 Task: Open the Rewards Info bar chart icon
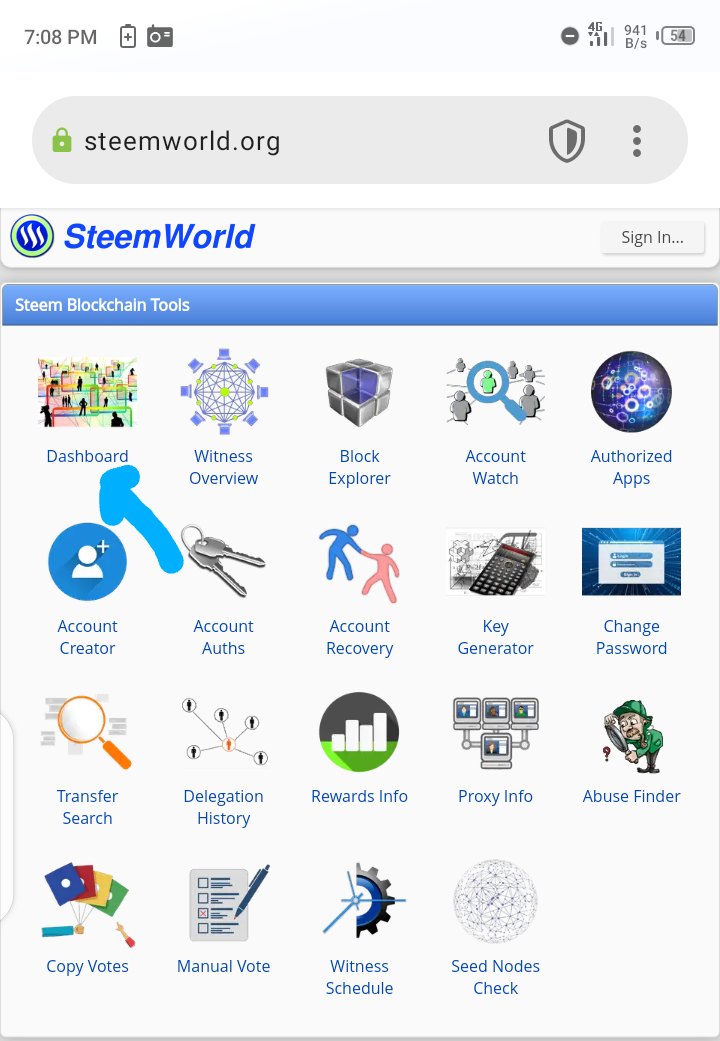[359, 732]
